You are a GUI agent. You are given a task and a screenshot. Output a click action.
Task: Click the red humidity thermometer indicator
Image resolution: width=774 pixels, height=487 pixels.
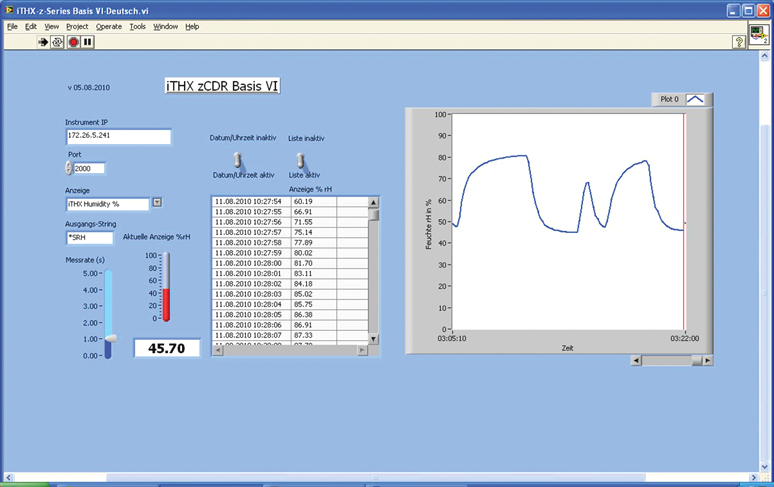point(166,287)
